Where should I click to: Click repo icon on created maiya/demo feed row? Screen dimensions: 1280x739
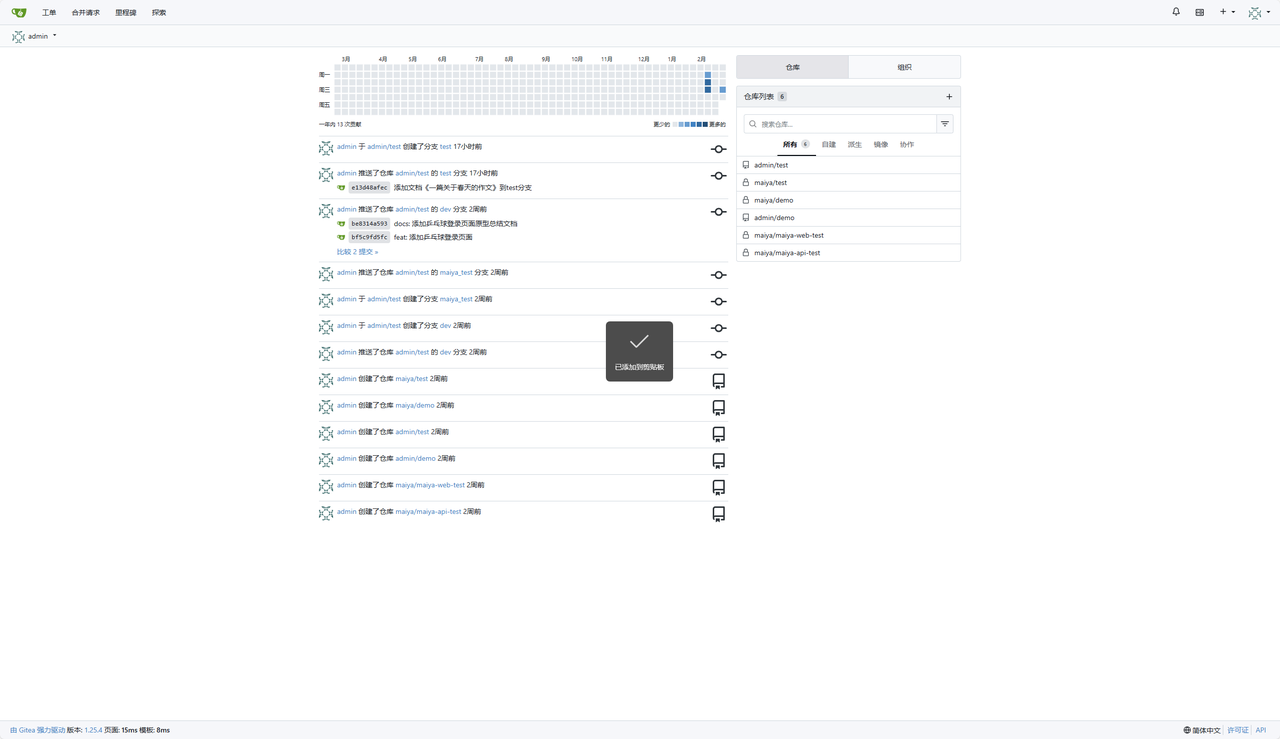tap(718, 408)
